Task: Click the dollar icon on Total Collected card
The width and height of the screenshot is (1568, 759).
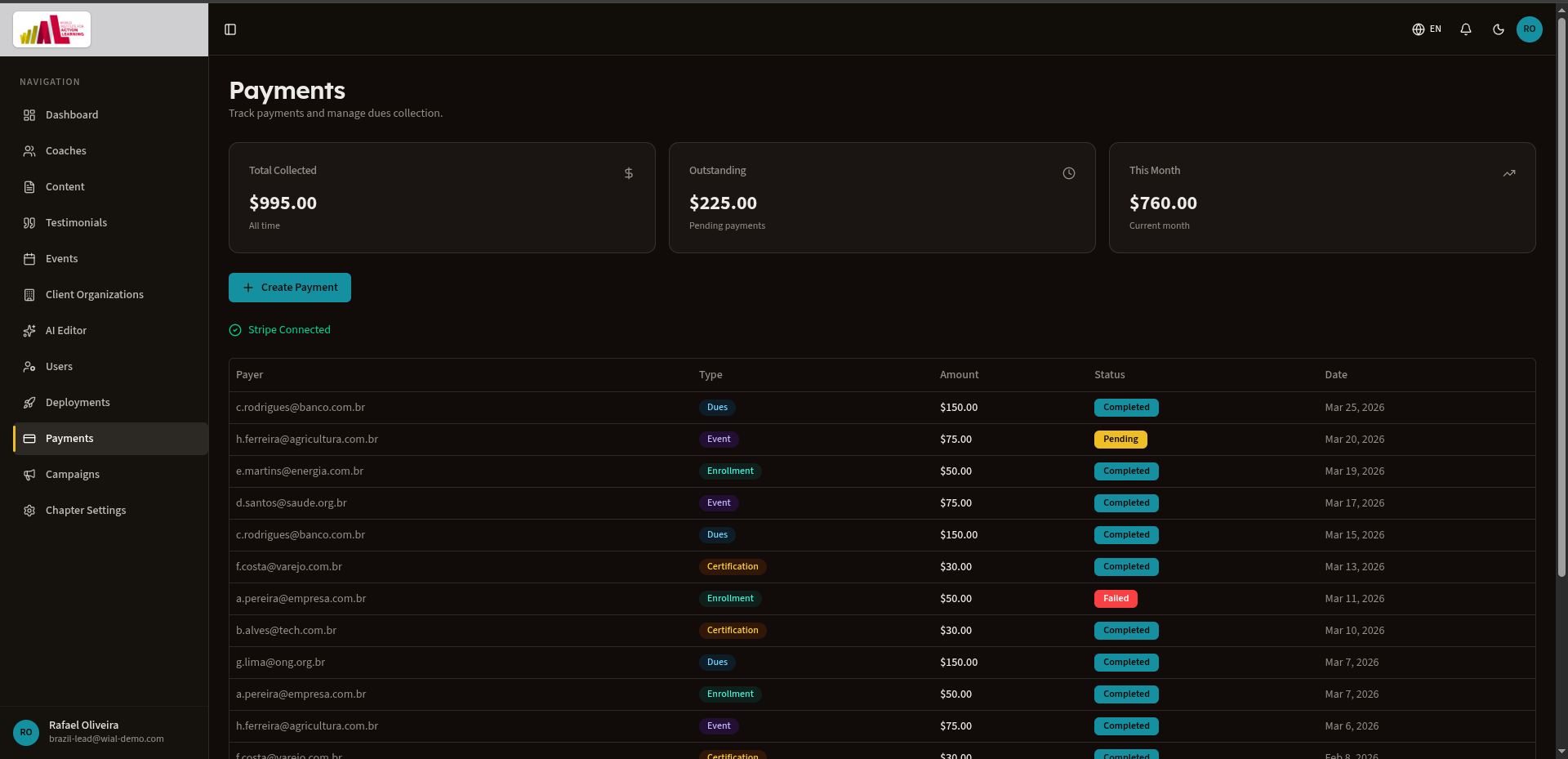Action: click(629, 173)
